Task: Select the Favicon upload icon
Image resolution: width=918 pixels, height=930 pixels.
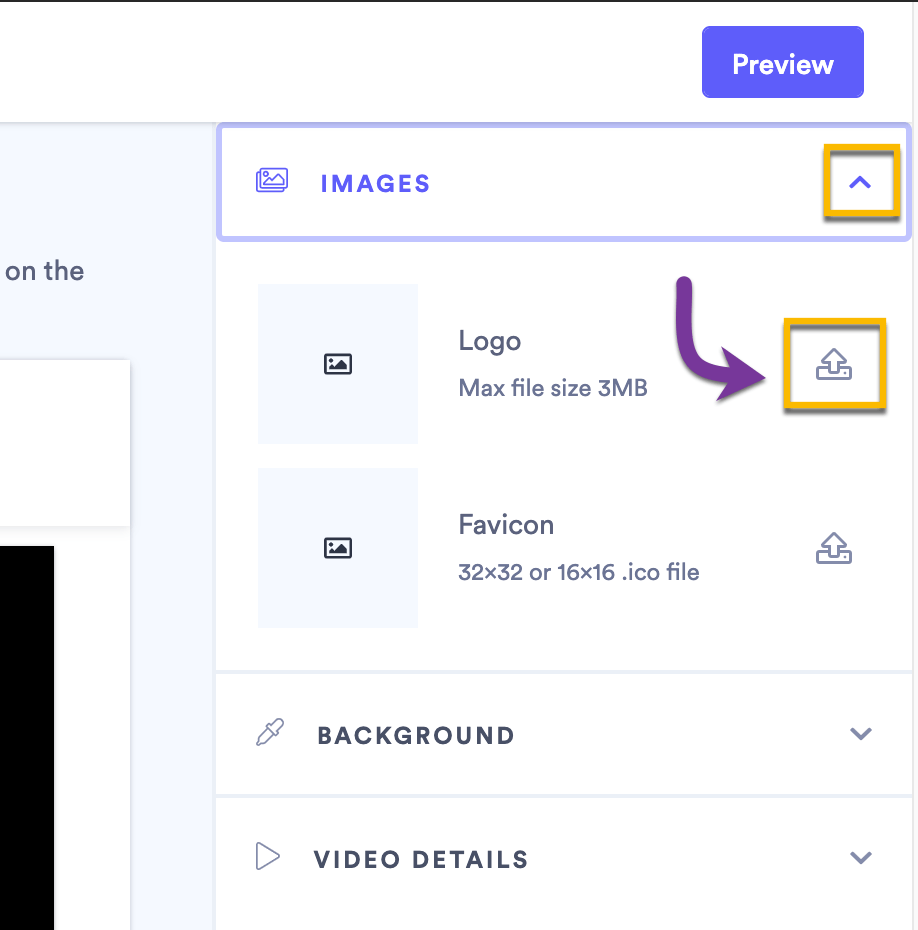Action: pyautogui.click(x=835, y=548)
